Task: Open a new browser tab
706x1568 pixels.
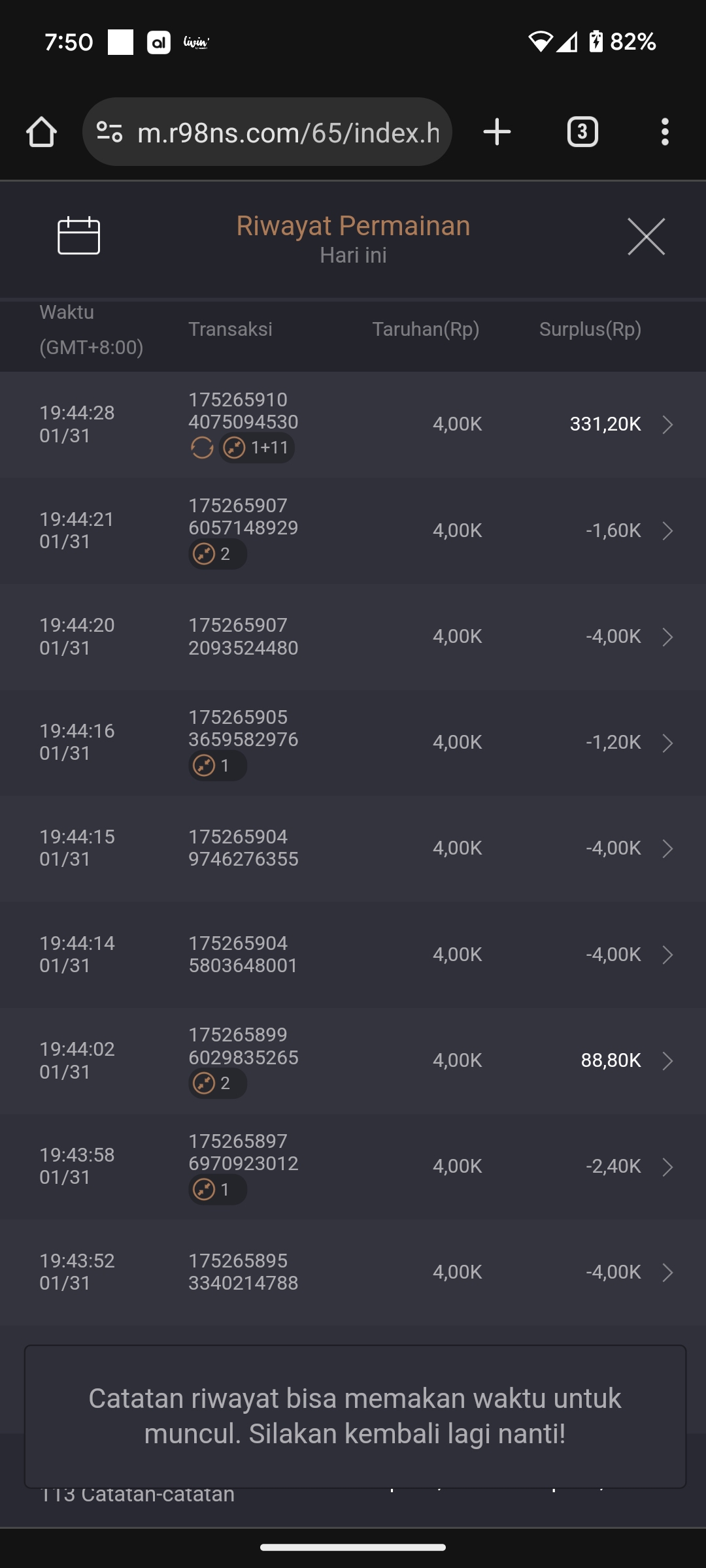Action: point(497,132)
